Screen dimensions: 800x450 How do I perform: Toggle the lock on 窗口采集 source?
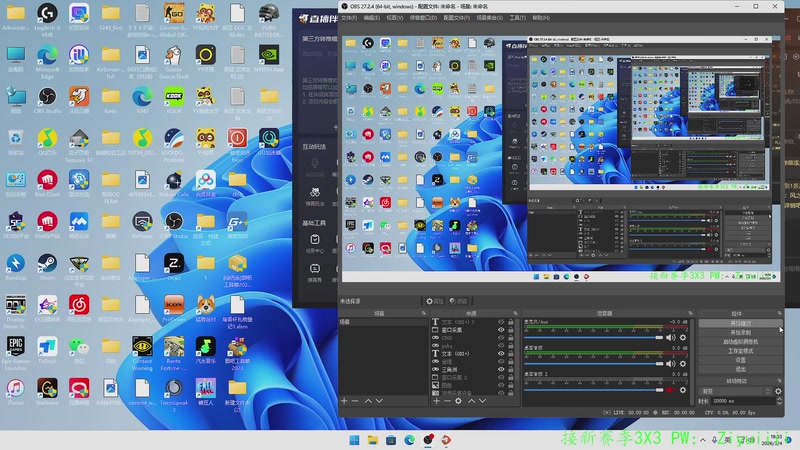(x=511, y=330)
